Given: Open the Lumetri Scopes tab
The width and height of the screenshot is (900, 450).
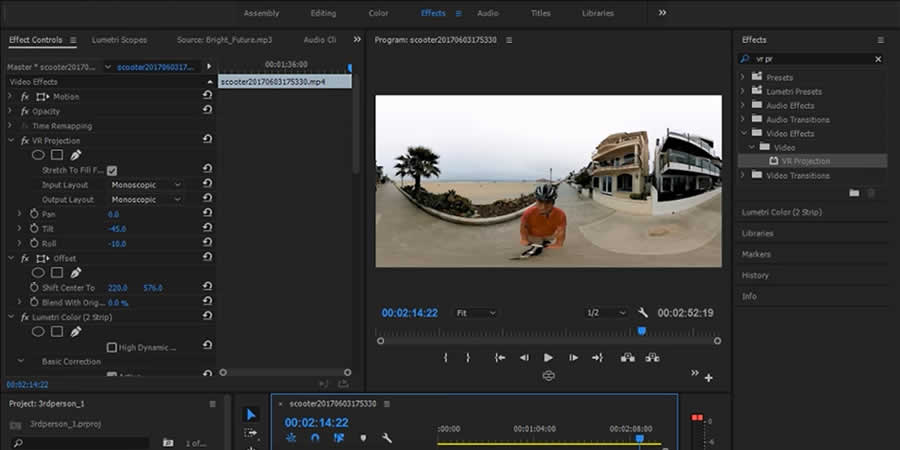Looking at the screenshot, I should tap(119, 40).
